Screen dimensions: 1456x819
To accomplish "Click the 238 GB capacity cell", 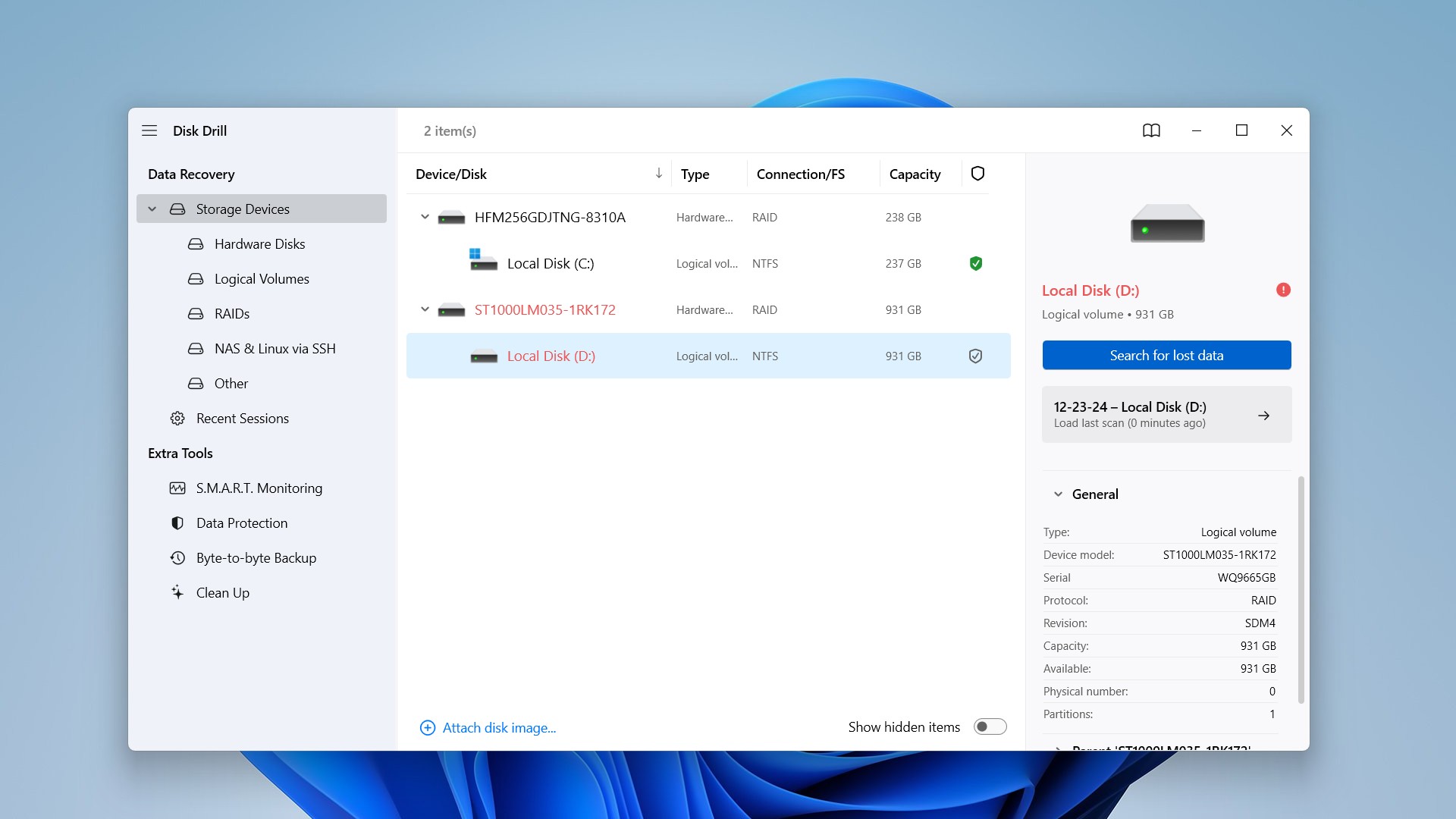I will point(903,217).
